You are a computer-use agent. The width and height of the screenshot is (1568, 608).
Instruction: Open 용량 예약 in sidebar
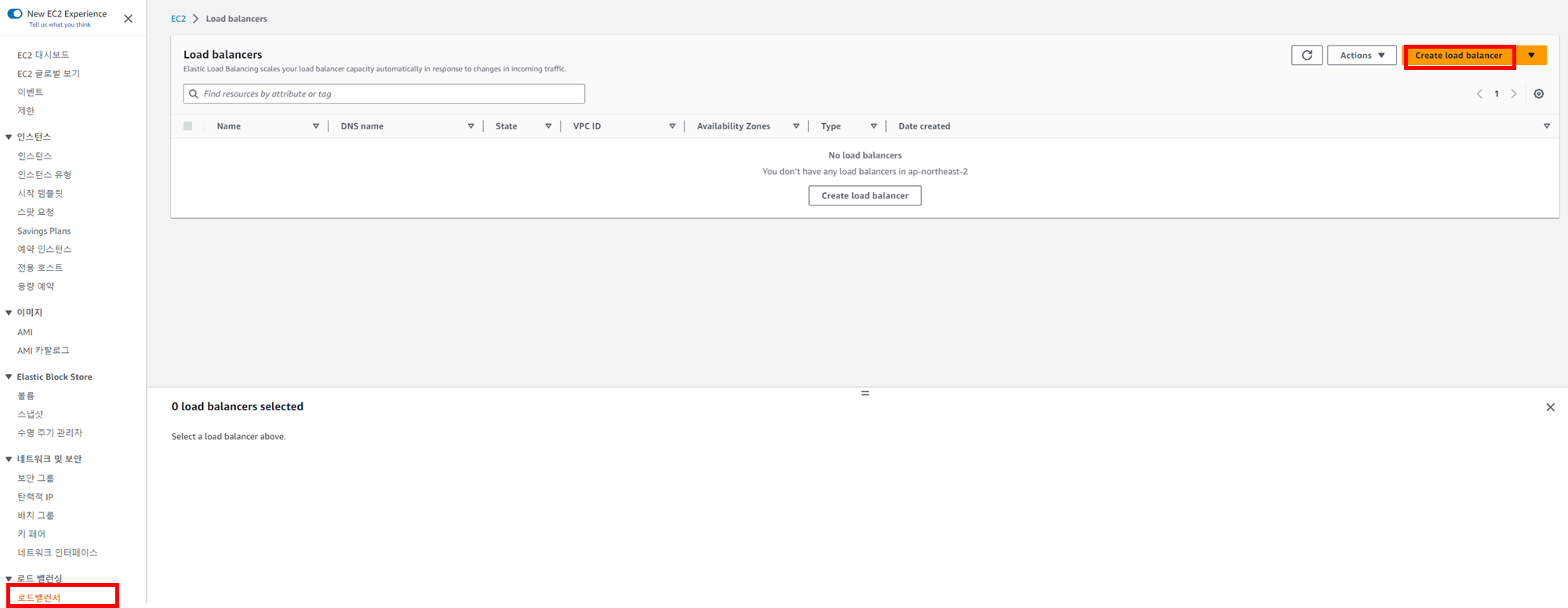click(x=36, y=286)
